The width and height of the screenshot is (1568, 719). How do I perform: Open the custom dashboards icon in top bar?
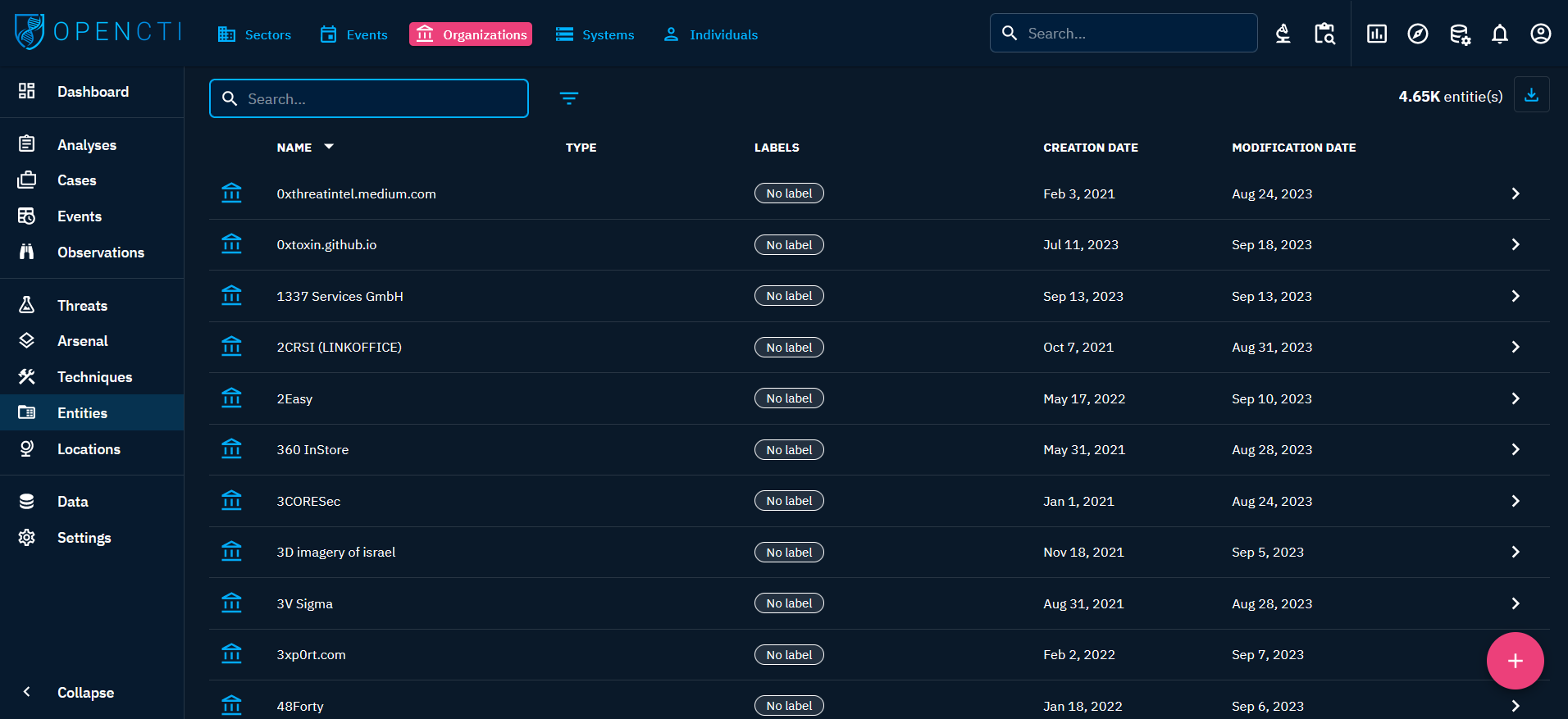click(x=1376, y=34)
